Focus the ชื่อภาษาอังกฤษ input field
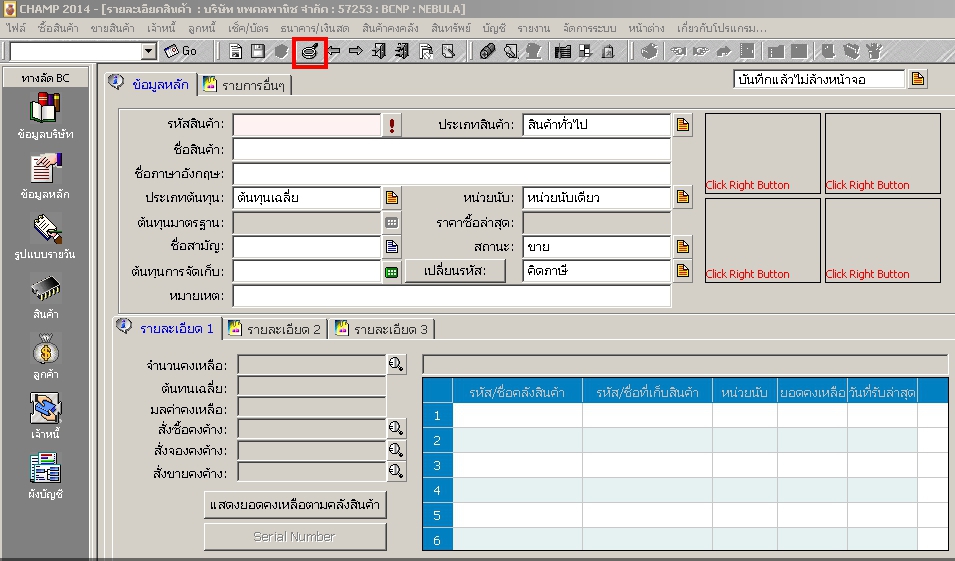Image resolution: width=955 pixels, height=561 pixels. [x=451, y=174]
